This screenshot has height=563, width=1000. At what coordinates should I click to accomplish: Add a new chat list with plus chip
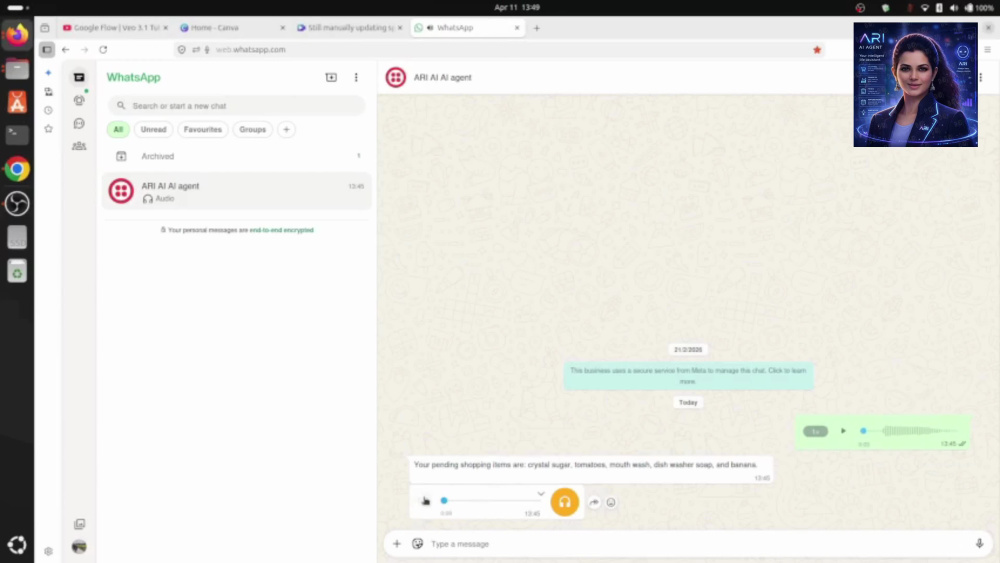click(286, 129)
